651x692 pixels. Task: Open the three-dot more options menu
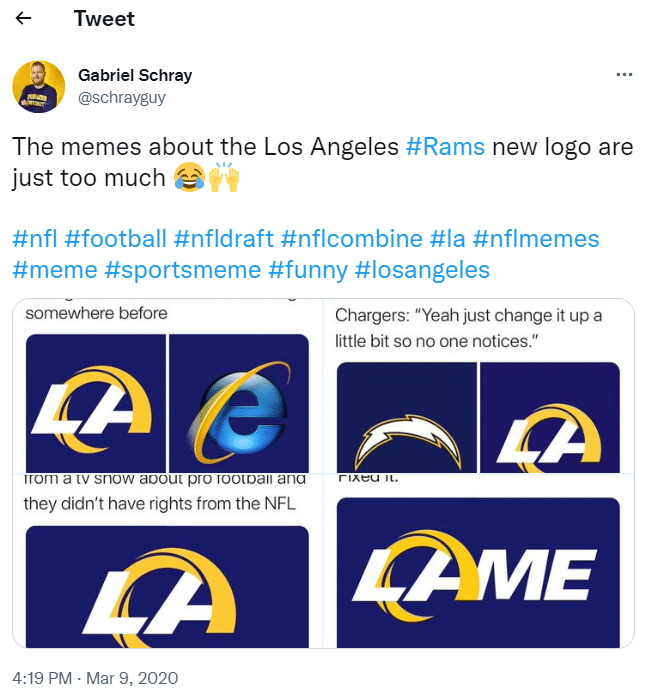pyautogui.click(x=624, y=75)
